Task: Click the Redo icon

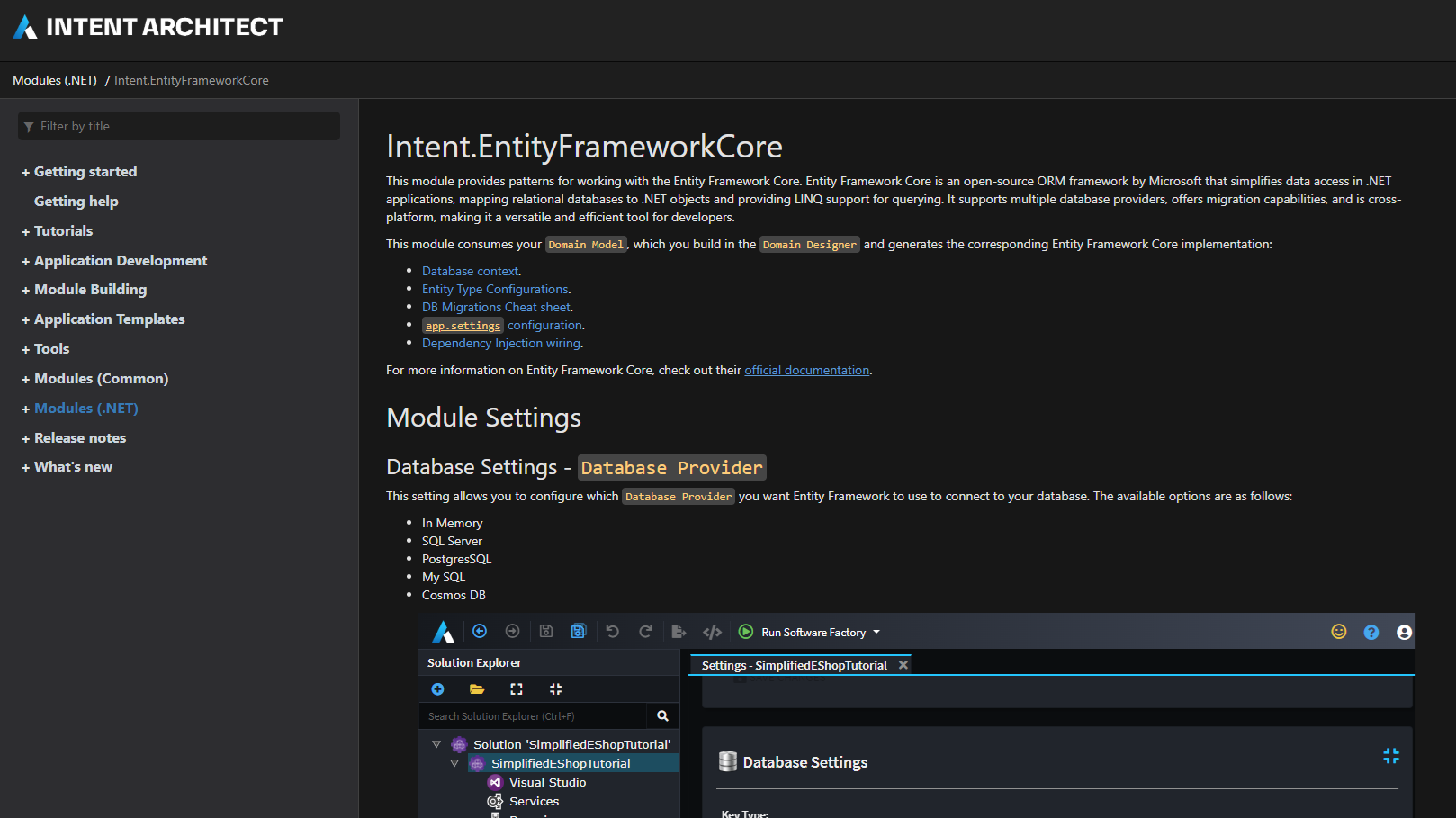Action: tap(645, 632)
